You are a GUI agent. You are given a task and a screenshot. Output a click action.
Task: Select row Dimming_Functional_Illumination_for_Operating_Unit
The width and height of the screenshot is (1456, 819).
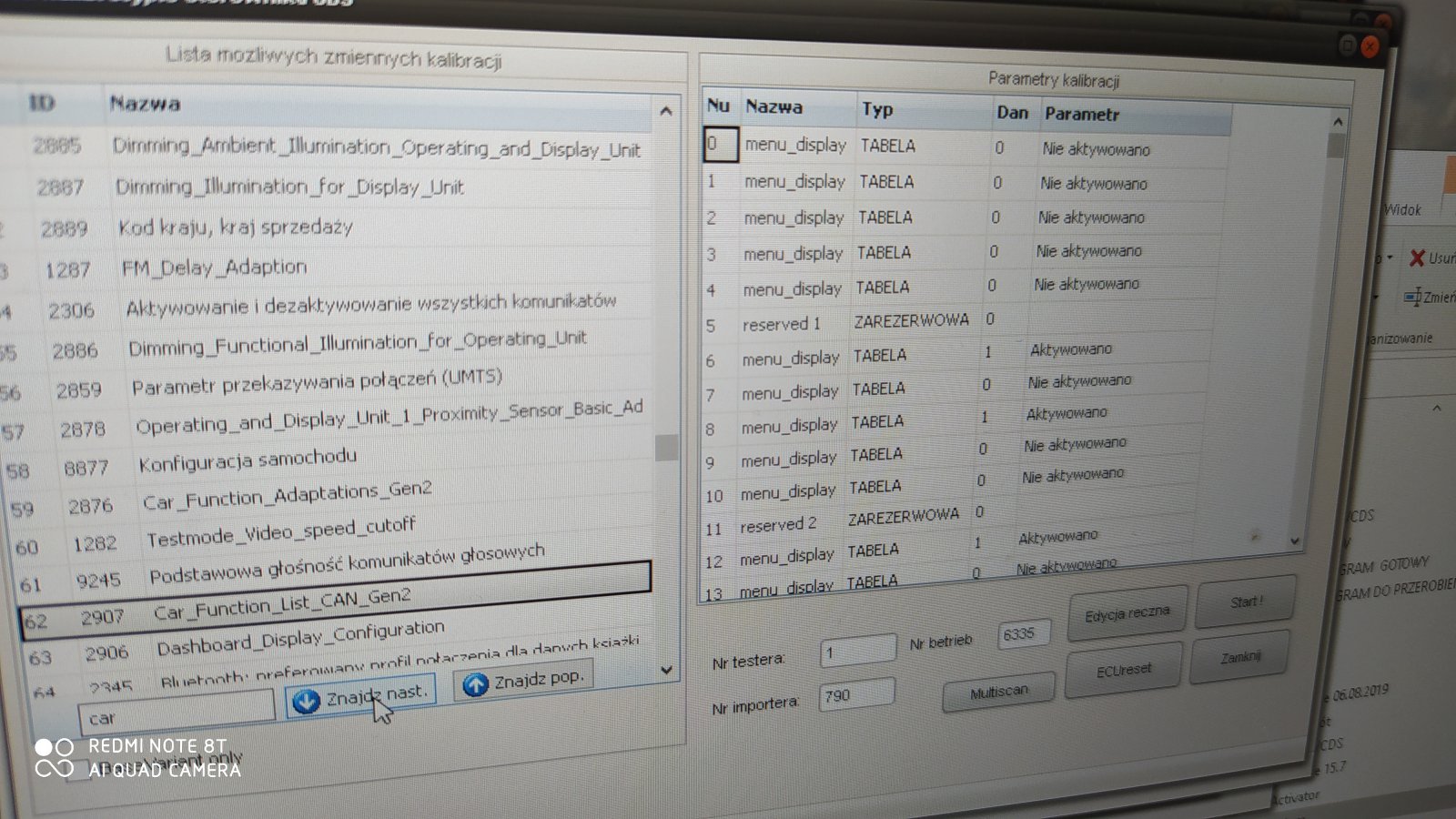pos(357,342)
